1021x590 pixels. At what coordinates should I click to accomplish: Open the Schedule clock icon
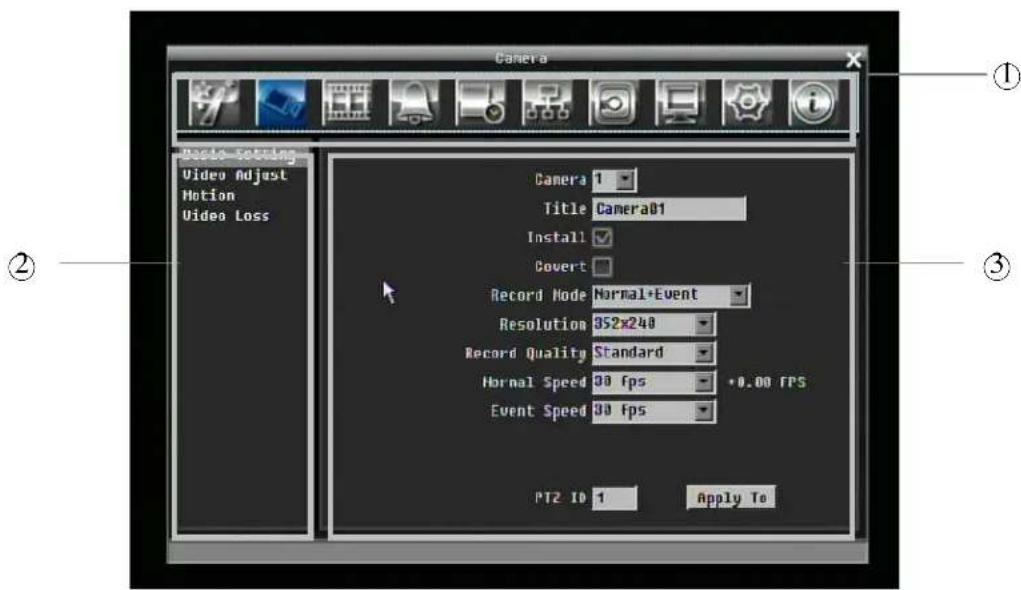(x=481, y=103)
